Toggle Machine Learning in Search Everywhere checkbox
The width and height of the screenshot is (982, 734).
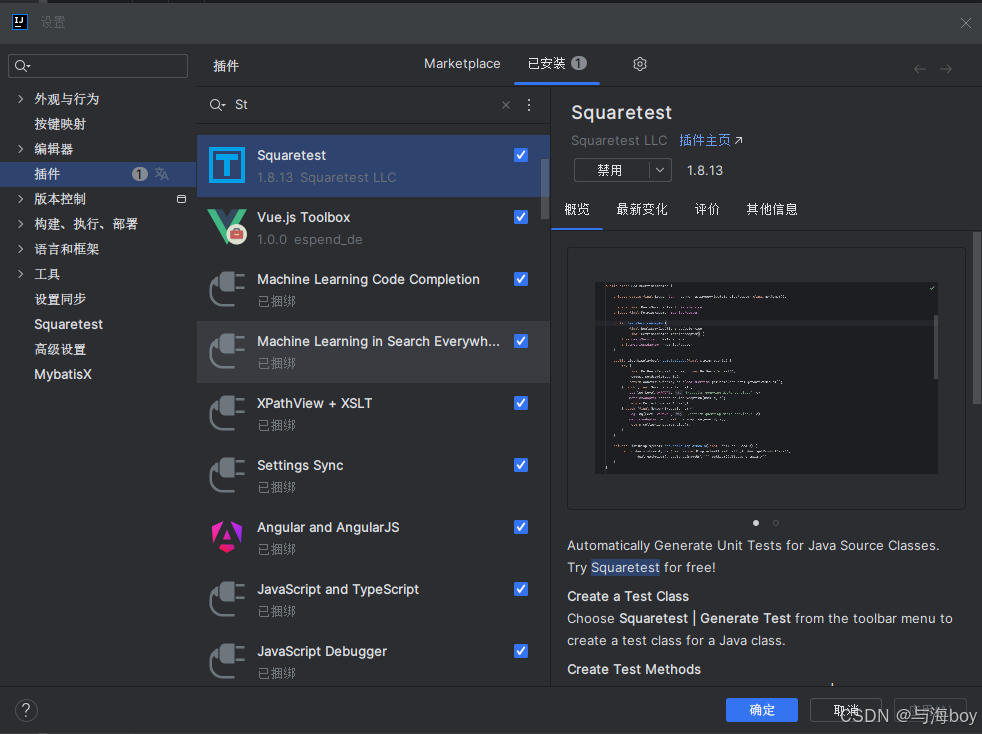pyautogui.click(x=521, y=341)
